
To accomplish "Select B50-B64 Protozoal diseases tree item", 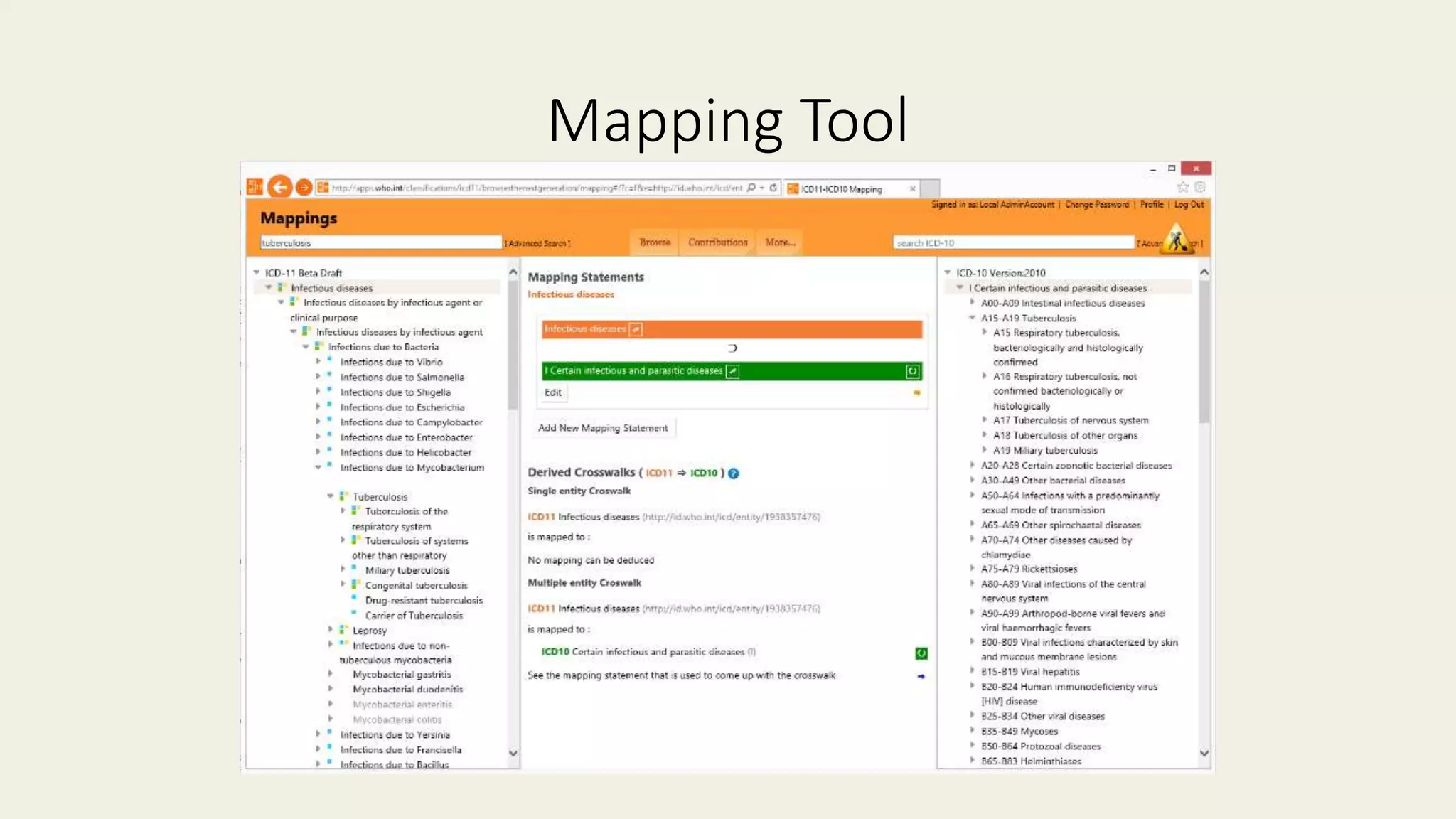I will (1041, 746).
